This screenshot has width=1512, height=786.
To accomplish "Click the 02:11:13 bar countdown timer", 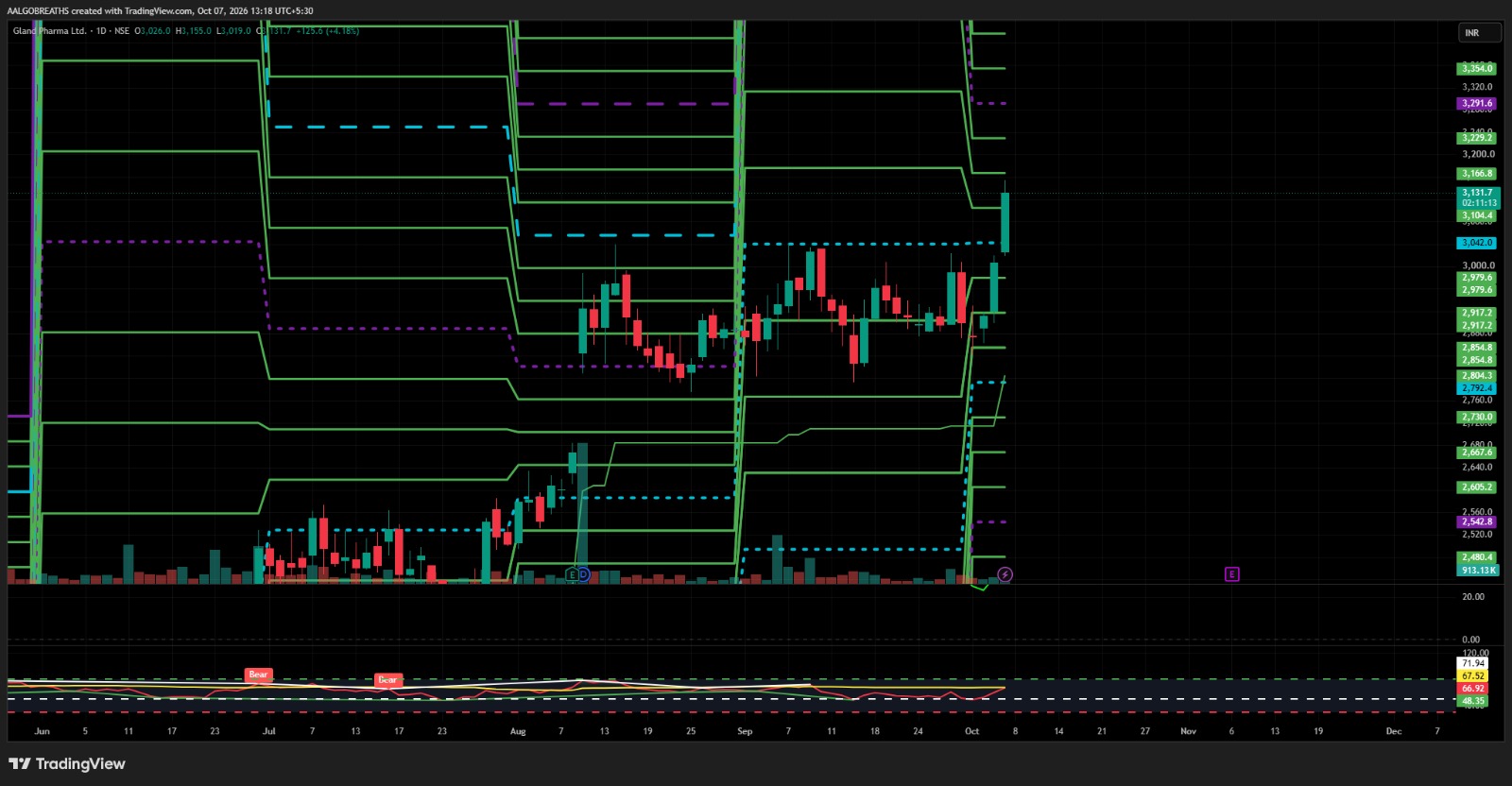I will click(1478, 203).
